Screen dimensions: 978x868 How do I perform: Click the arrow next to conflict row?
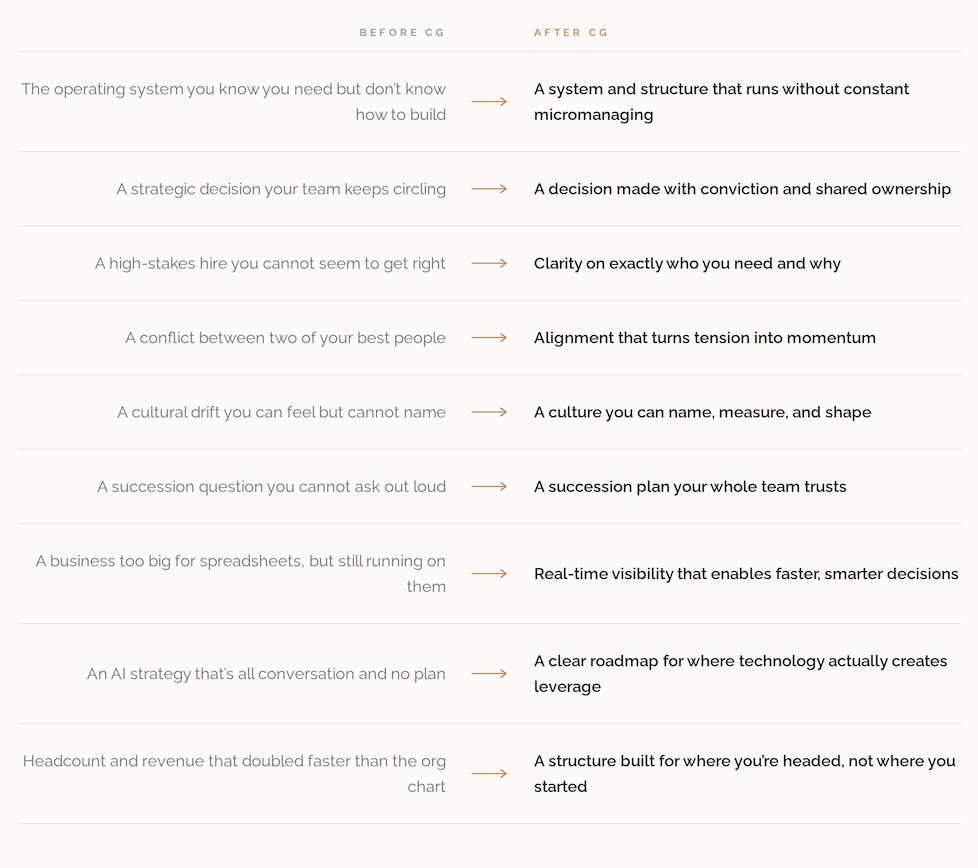[489, 338]
